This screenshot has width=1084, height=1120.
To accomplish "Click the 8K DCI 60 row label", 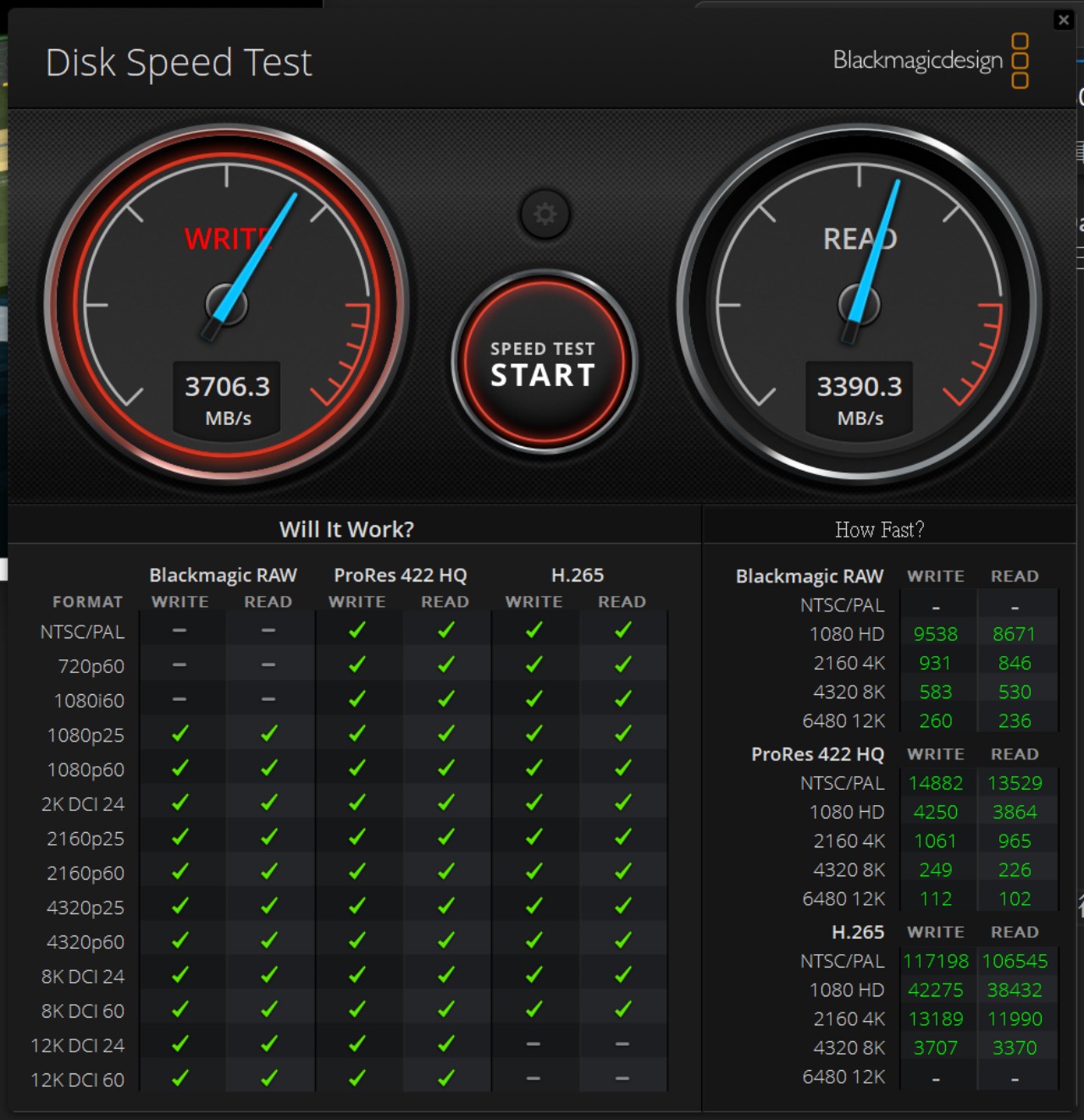I will (x=83, y=1011).
